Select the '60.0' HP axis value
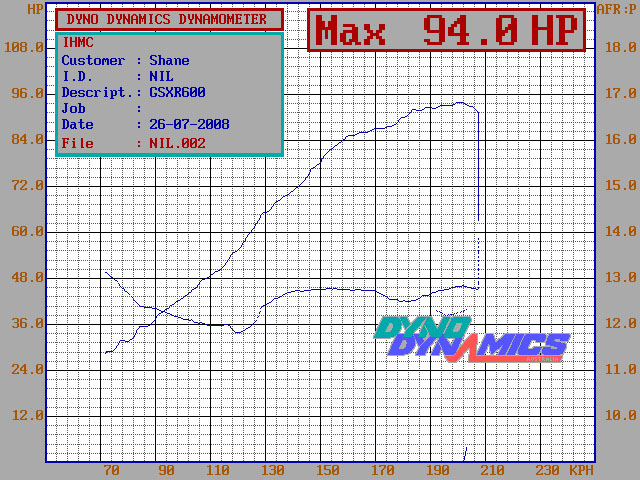The image size is (640, 480). pyautogui.click(x=27, y=231)
